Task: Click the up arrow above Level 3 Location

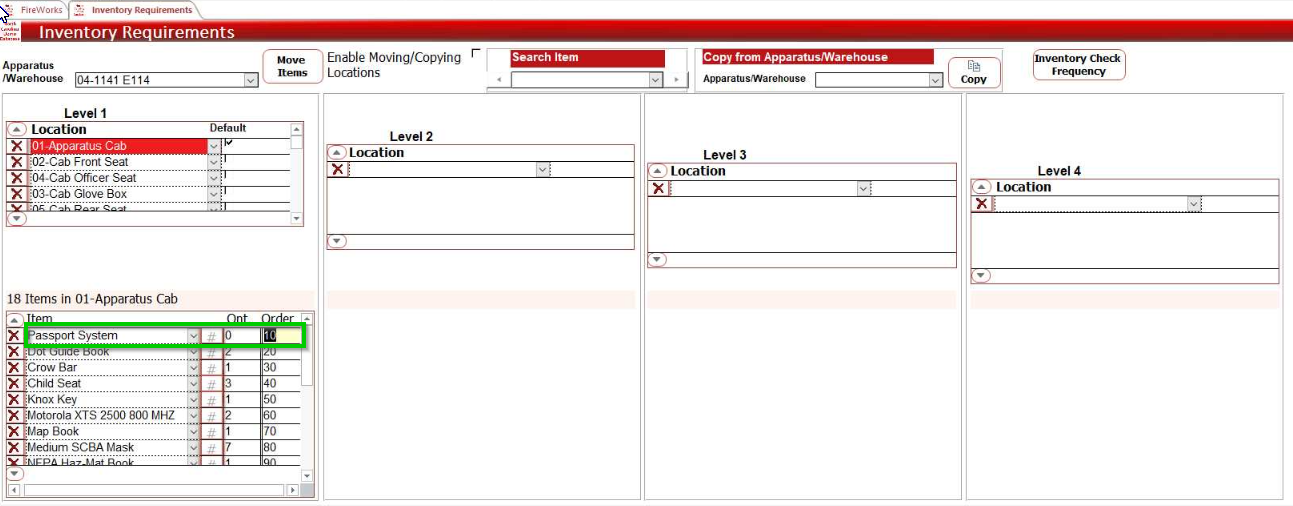Action: tap(658, 171)
